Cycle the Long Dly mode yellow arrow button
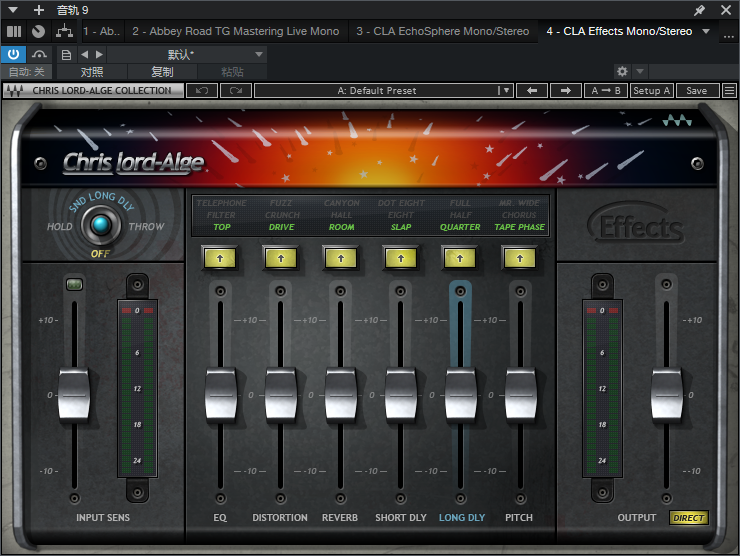The height and width of the screenshot is (556, 740). pos(460,258)
